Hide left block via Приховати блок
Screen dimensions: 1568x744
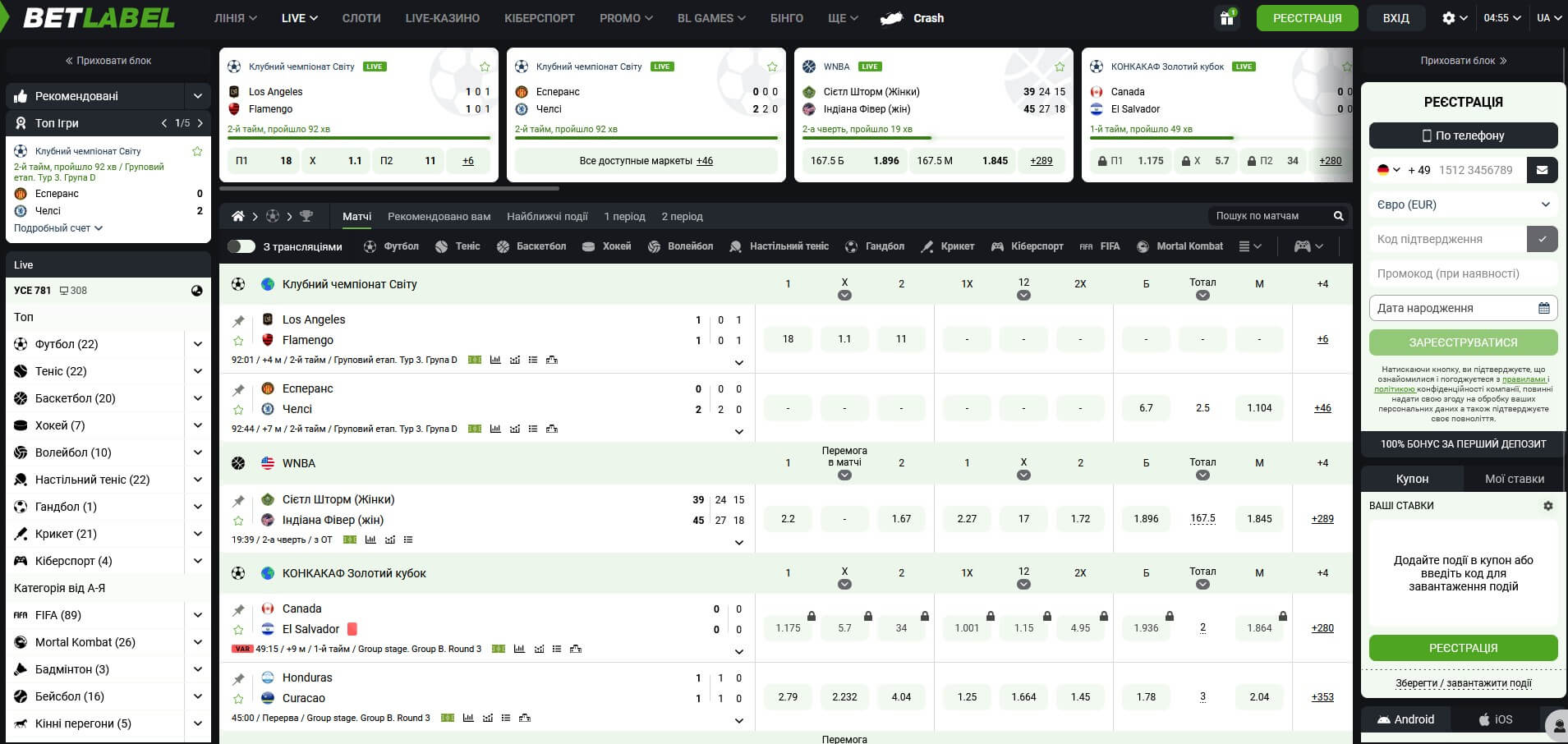coord(108,61)
